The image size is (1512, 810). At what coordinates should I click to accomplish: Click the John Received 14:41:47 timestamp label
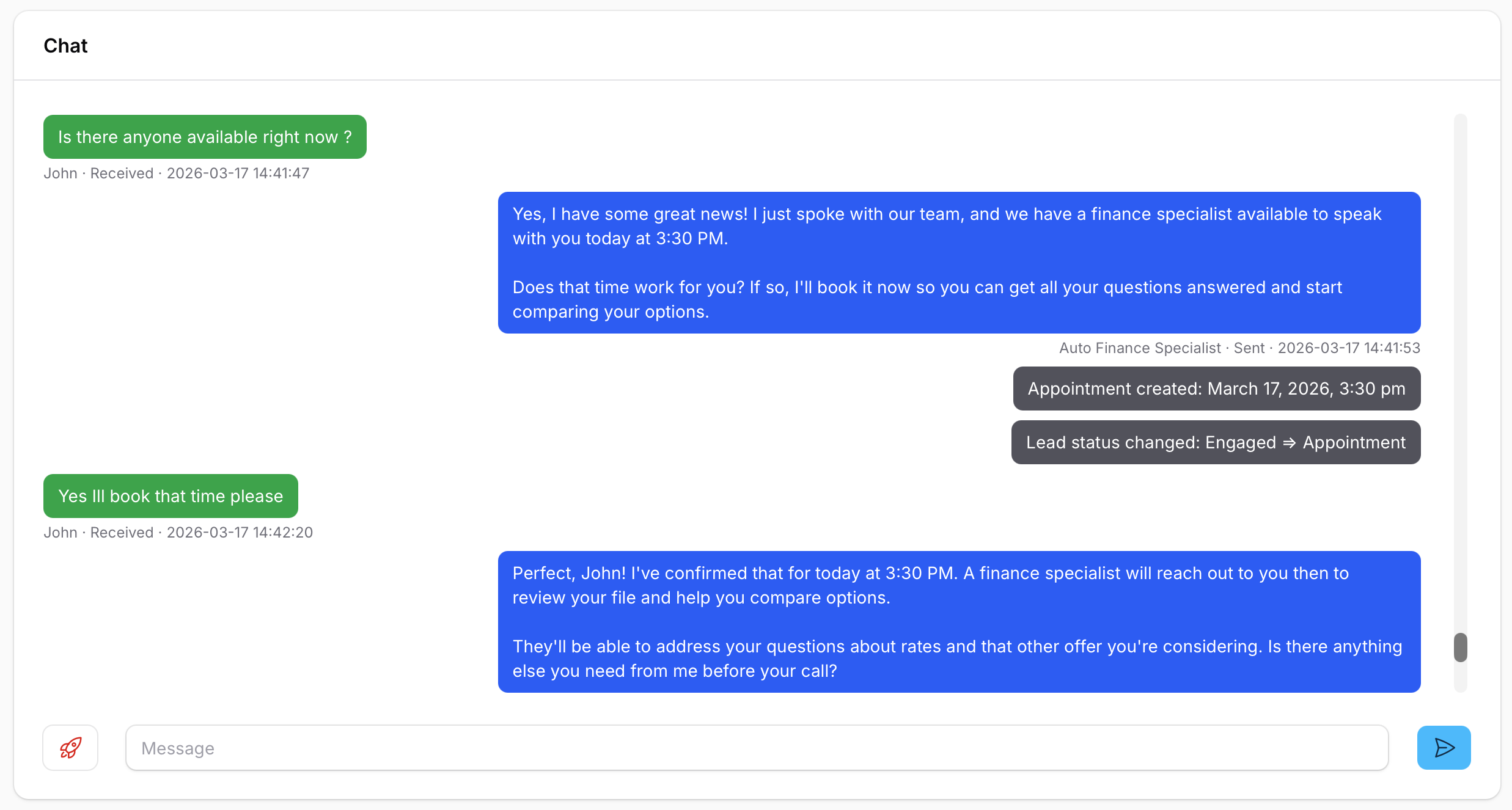tap(176, 173)
